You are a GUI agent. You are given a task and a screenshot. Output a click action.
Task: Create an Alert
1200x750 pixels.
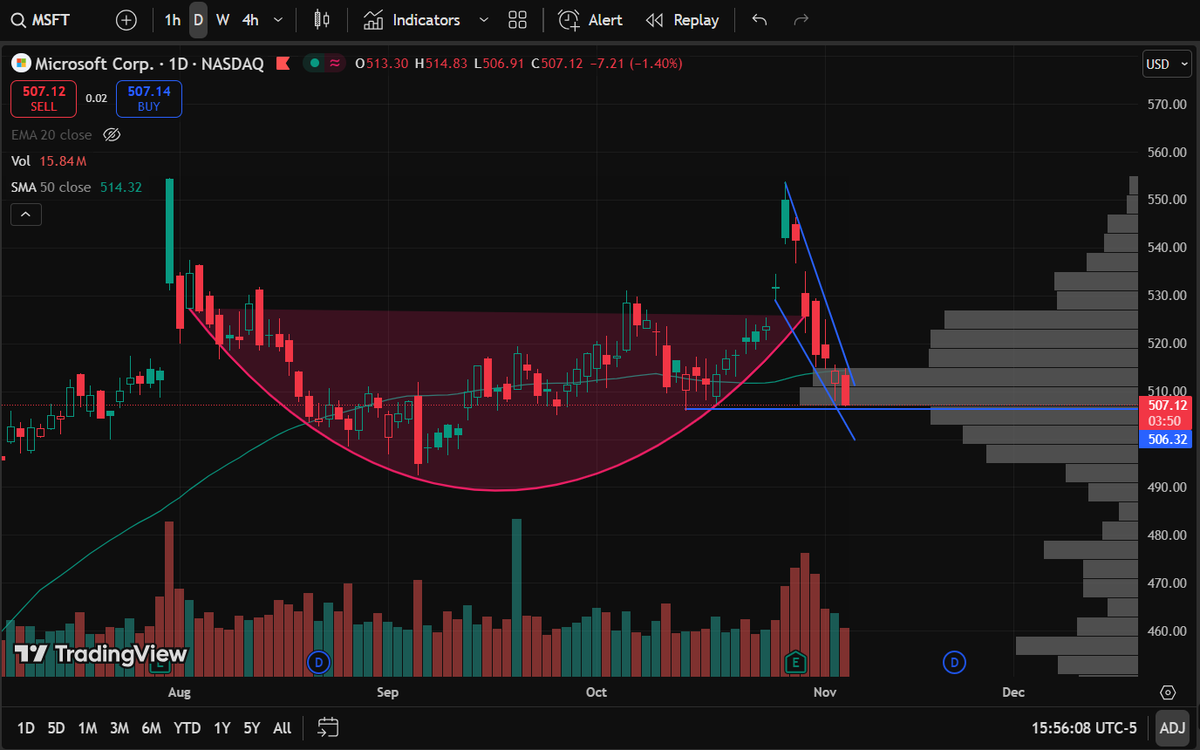coord(590,20)
